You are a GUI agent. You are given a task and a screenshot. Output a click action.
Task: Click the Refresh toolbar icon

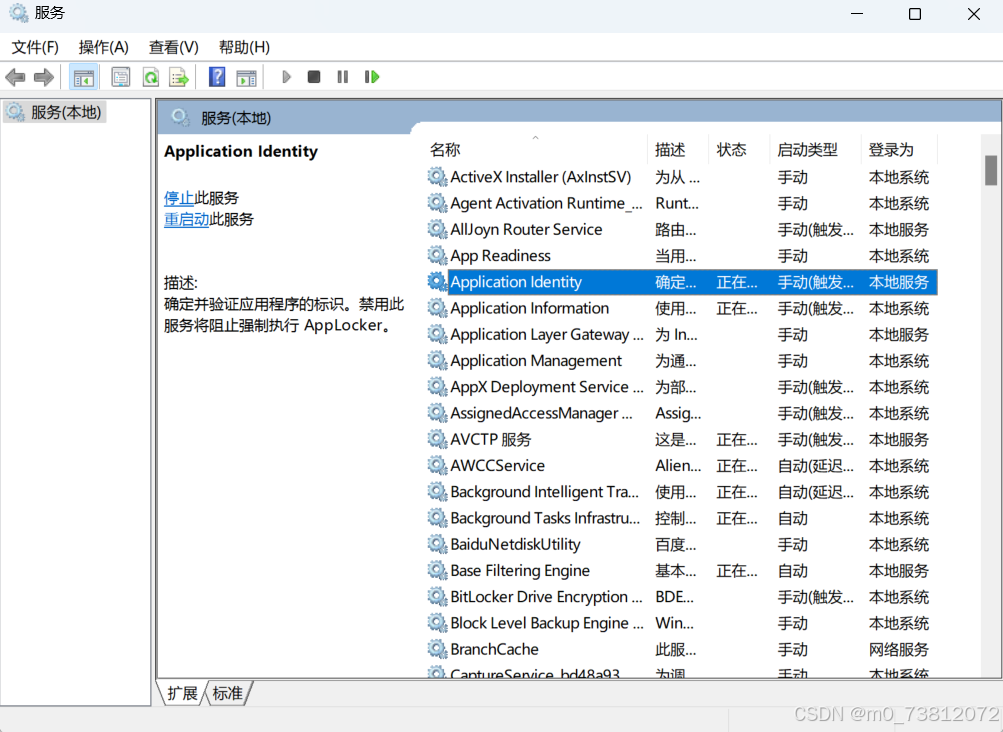point(150,77)
